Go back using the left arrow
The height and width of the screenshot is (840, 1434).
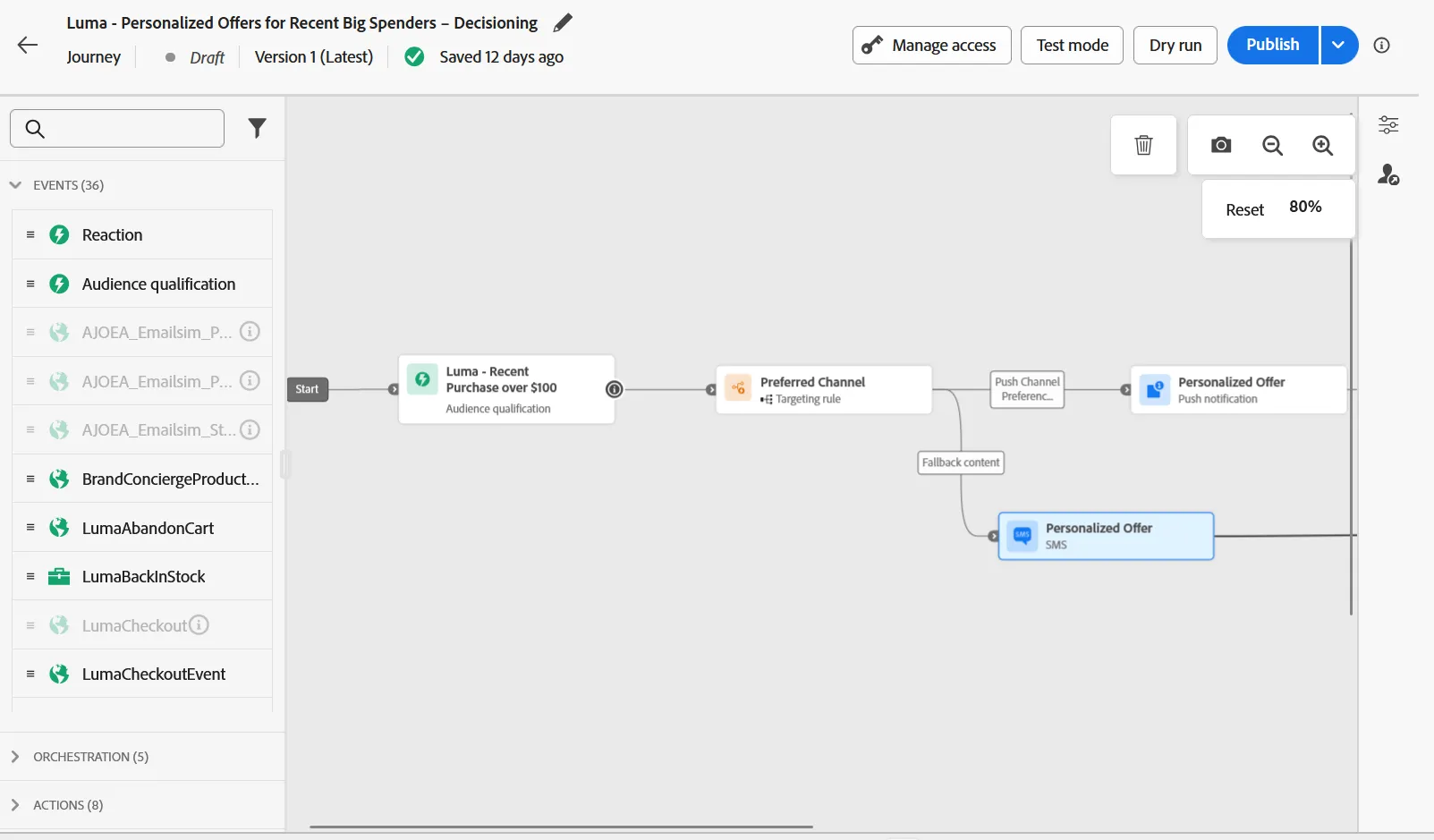tap(28, 45)
